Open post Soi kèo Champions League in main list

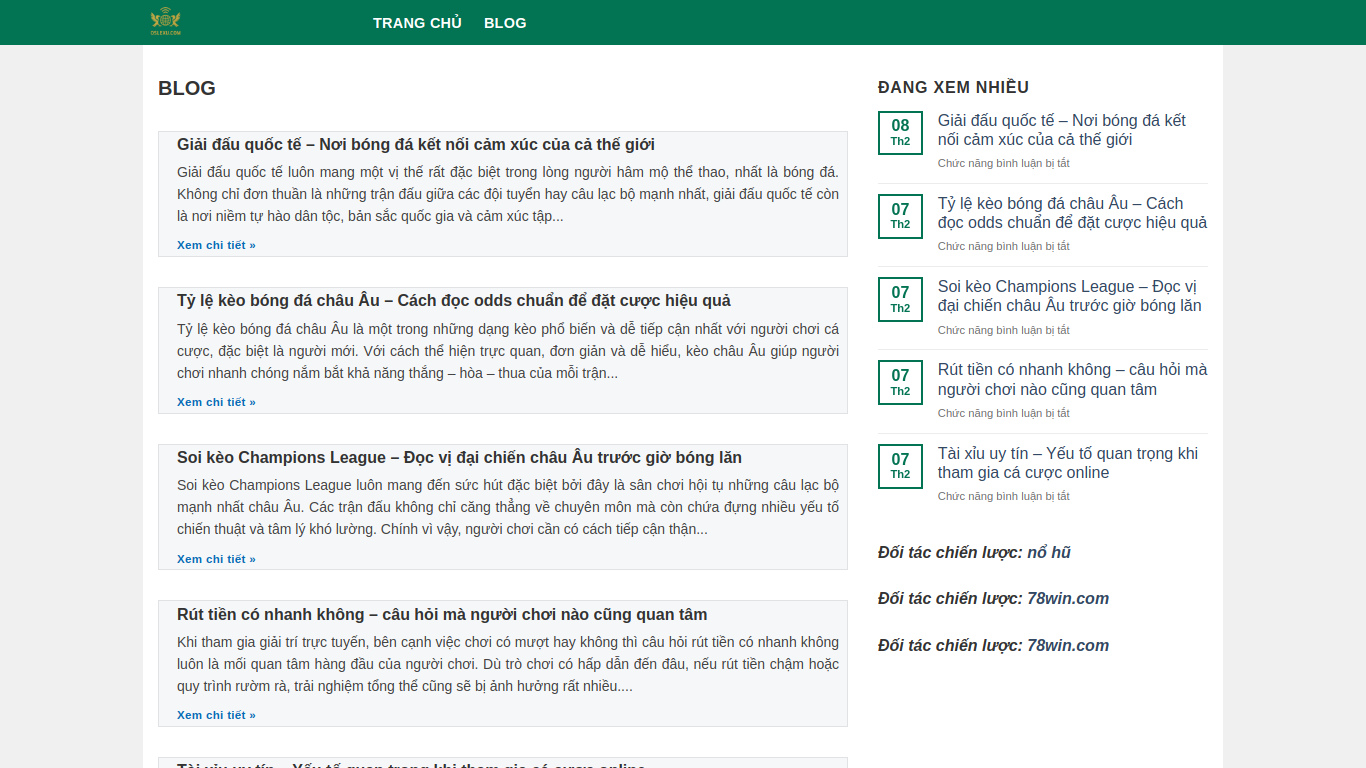459,457
